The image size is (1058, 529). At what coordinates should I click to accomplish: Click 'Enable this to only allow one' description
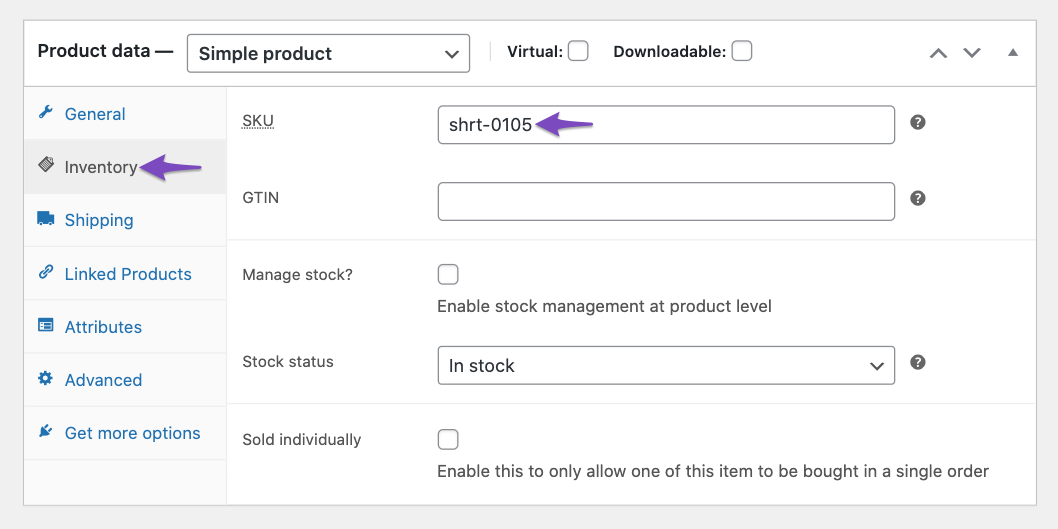click(x=713, y=471)
